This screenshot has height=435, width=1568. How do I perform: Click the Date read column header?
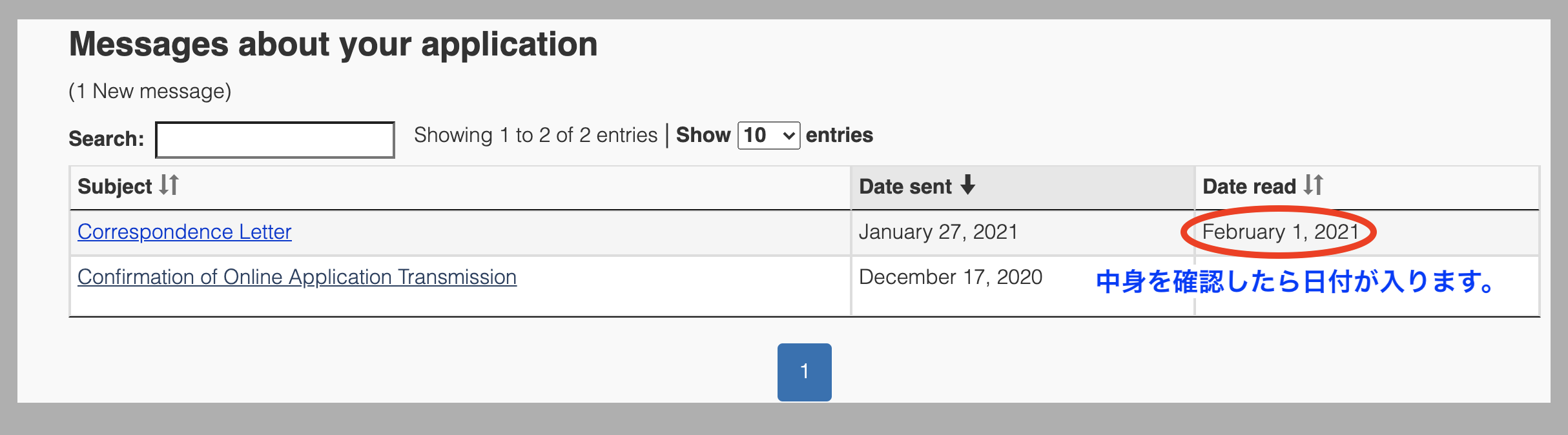tap(1367, 188)
